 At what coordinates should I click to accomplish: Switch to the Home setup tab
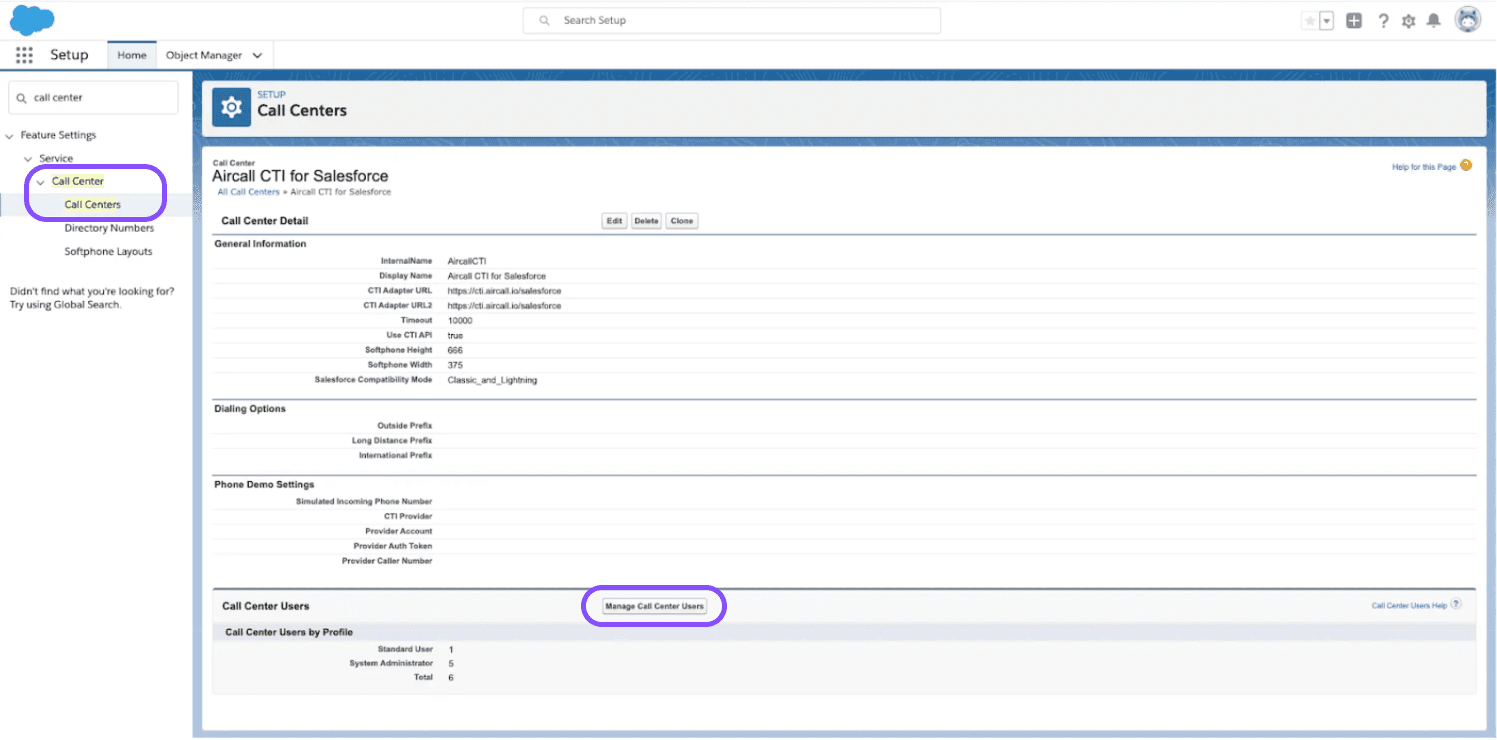(131, 55)
